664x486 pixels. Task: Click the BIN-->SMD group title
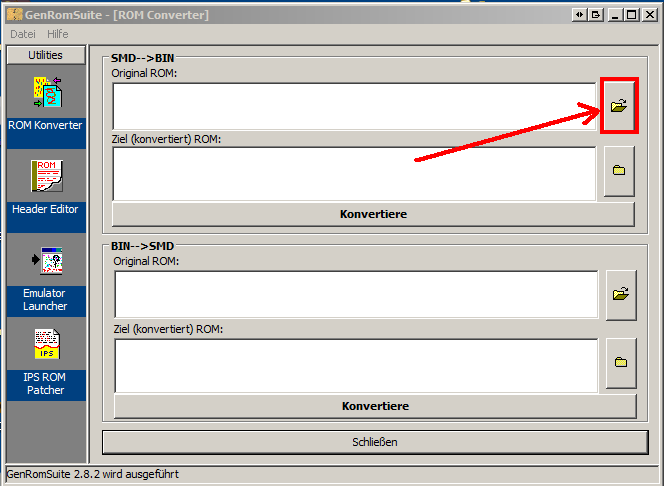(x=142, y=246)
